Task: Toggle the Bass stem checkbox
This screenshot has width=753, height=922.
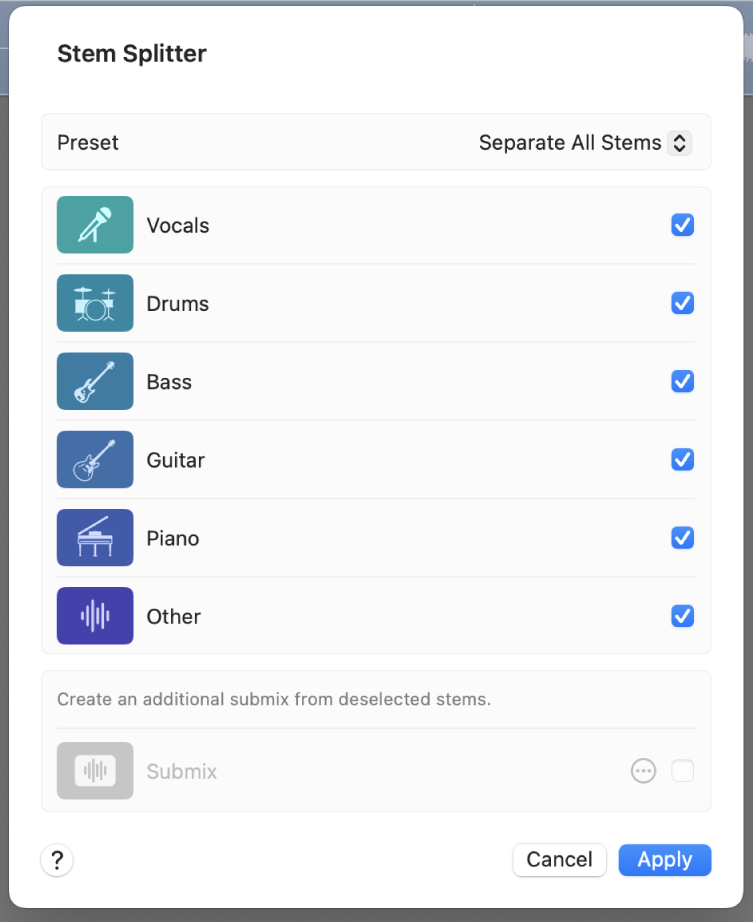Action: click(x=682, y=381)
